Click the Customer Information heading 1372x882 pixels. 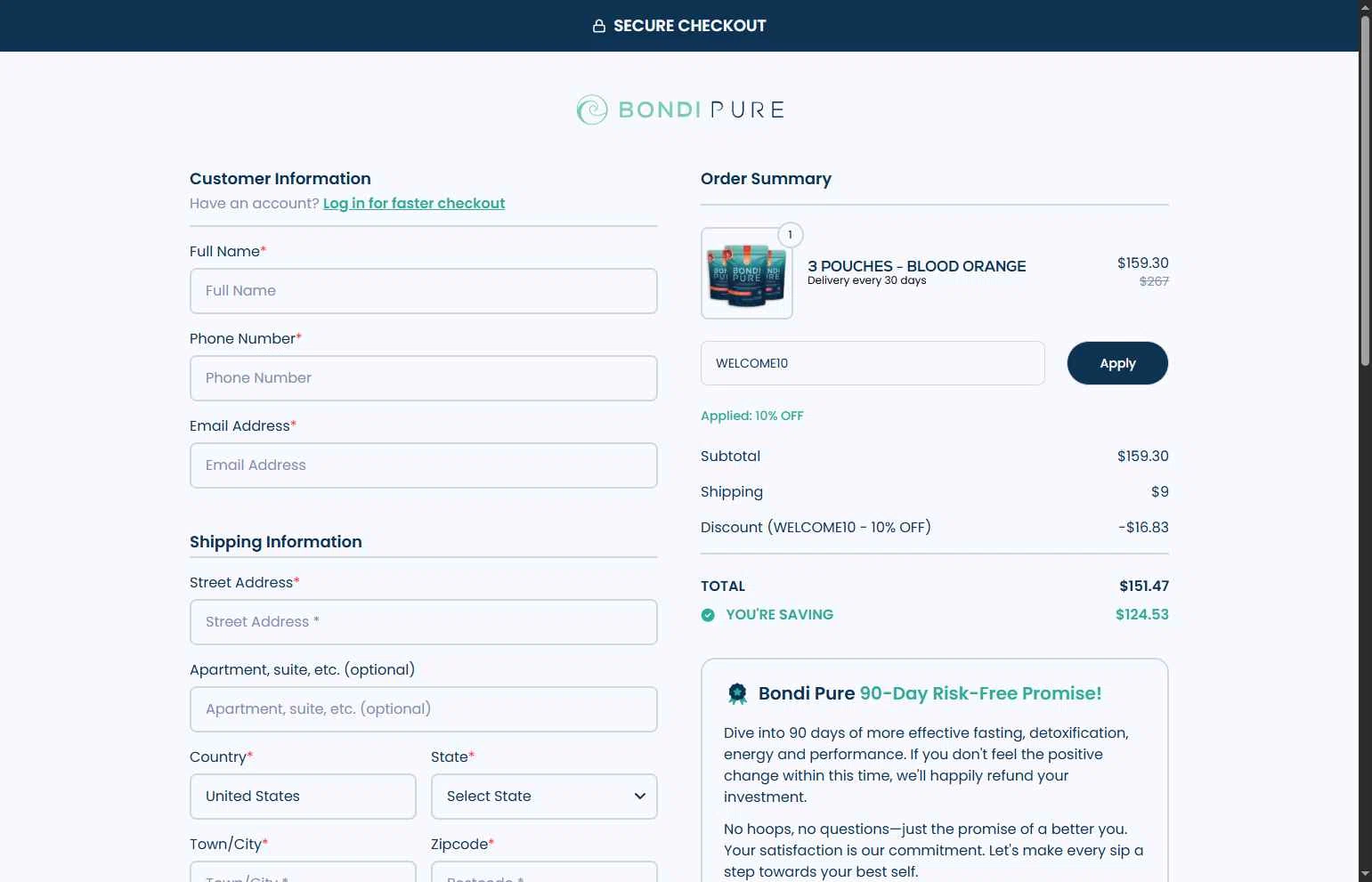point(280,179)
